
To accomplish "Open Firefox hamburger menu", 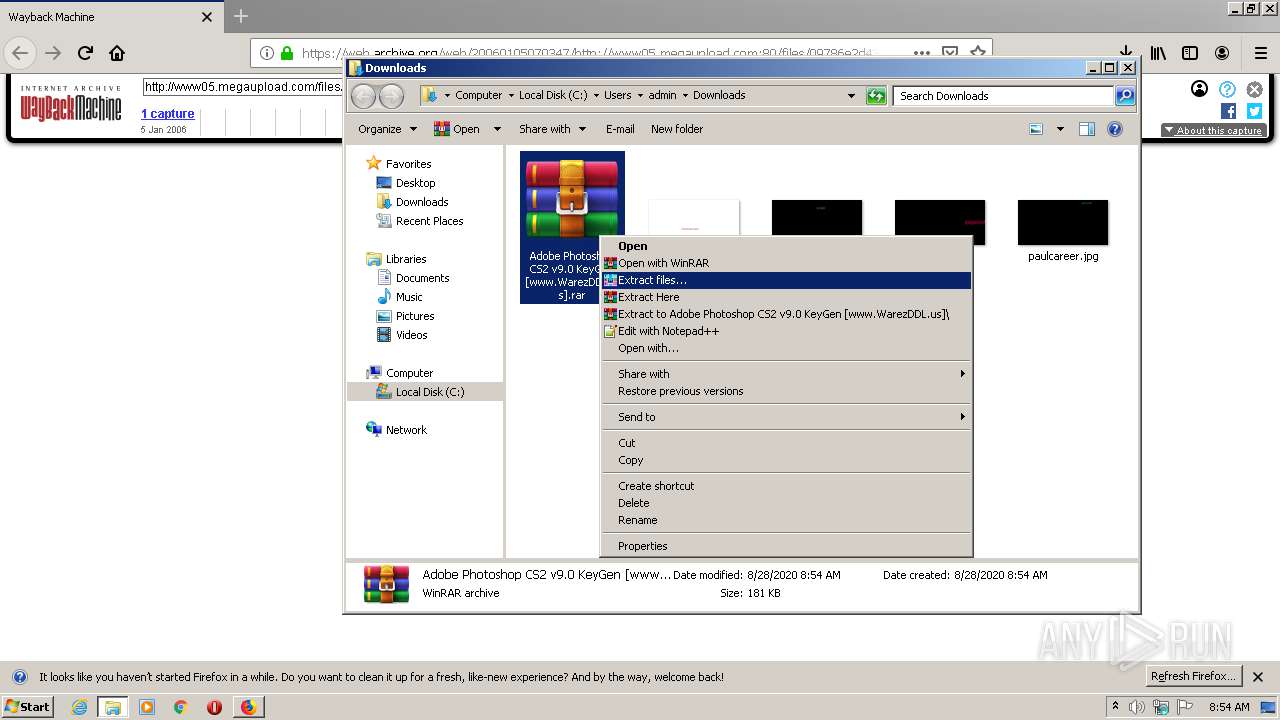I will (1261, 53).
